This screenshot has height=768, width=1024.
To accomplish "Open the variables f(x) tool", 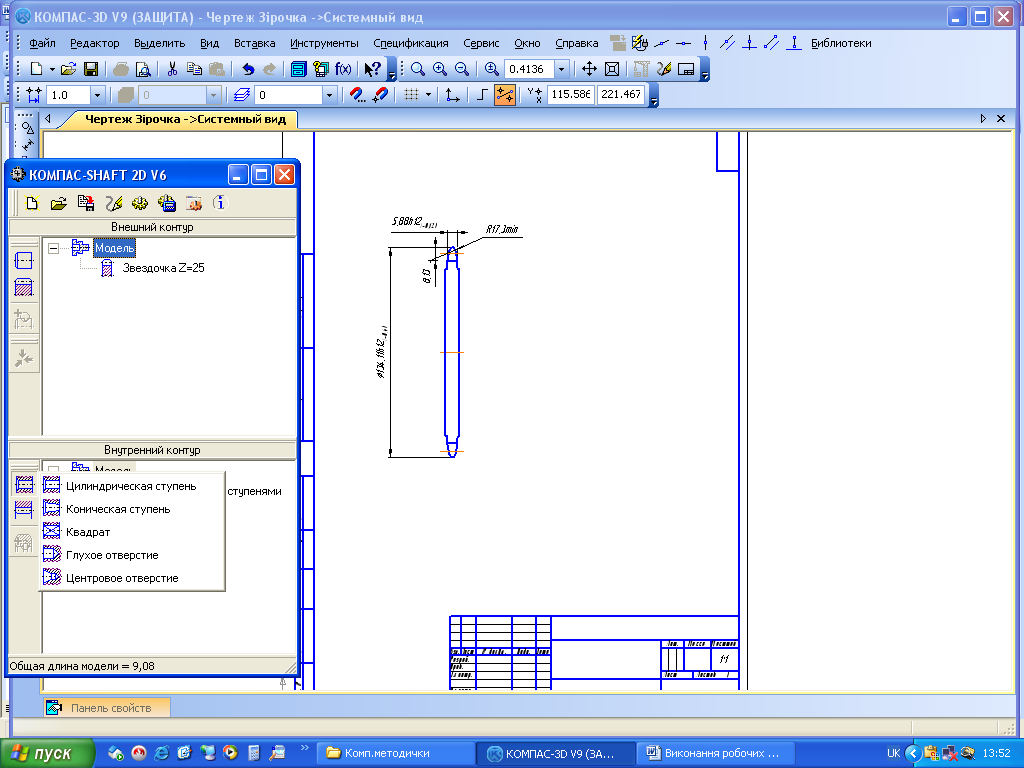I will tap(343, 69).
